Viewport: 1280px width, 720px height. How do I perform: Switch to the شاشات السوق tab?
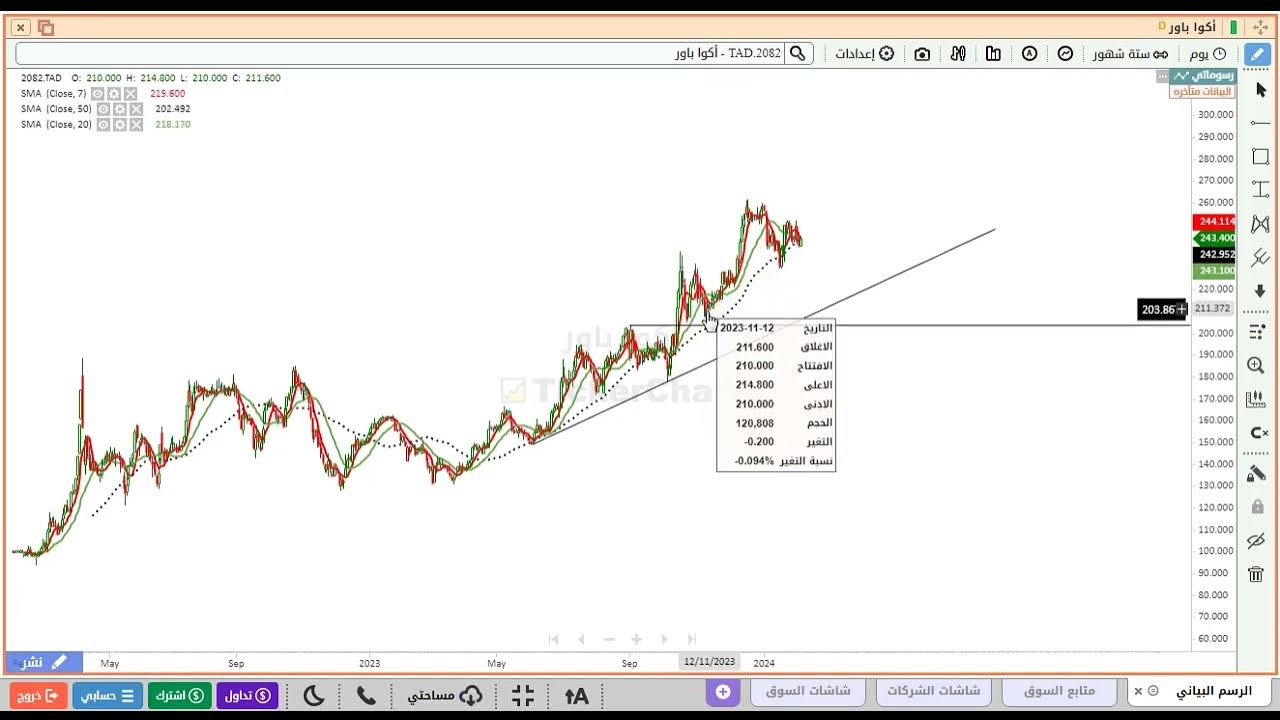[808, 691]
